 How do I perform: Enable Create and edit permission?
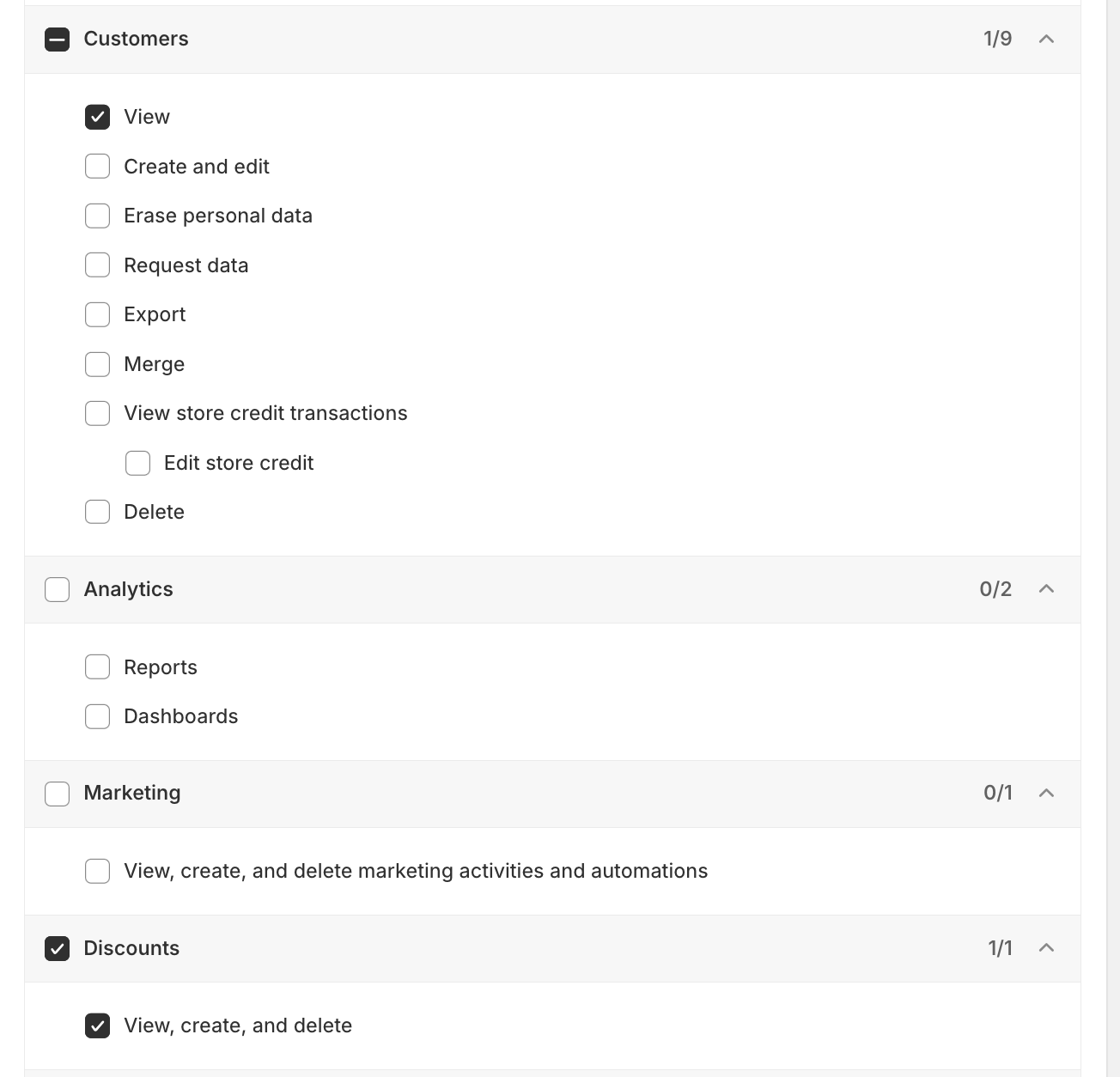point(97,167)
